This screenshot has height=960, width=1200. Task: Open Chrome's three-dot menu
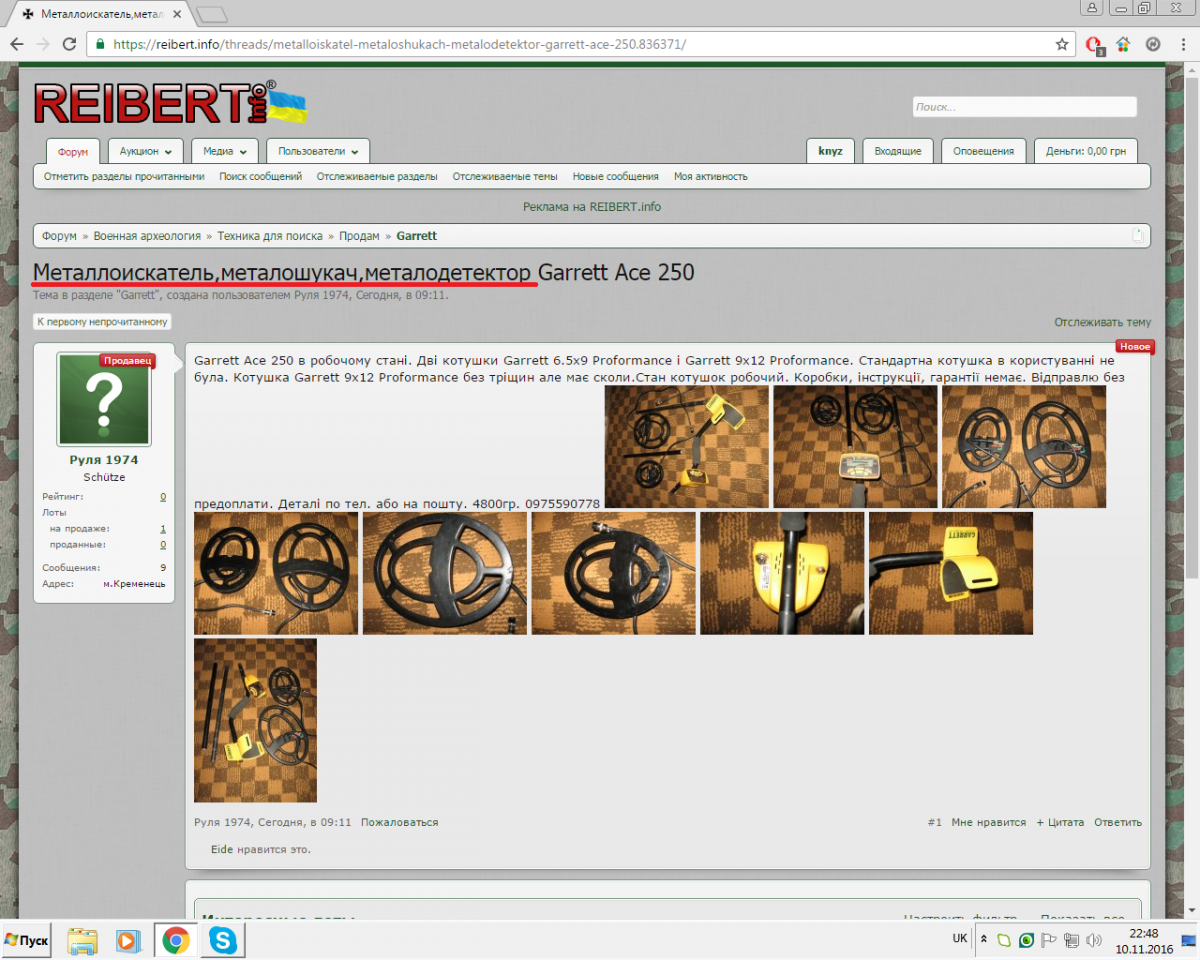[x=1183, y=44]
